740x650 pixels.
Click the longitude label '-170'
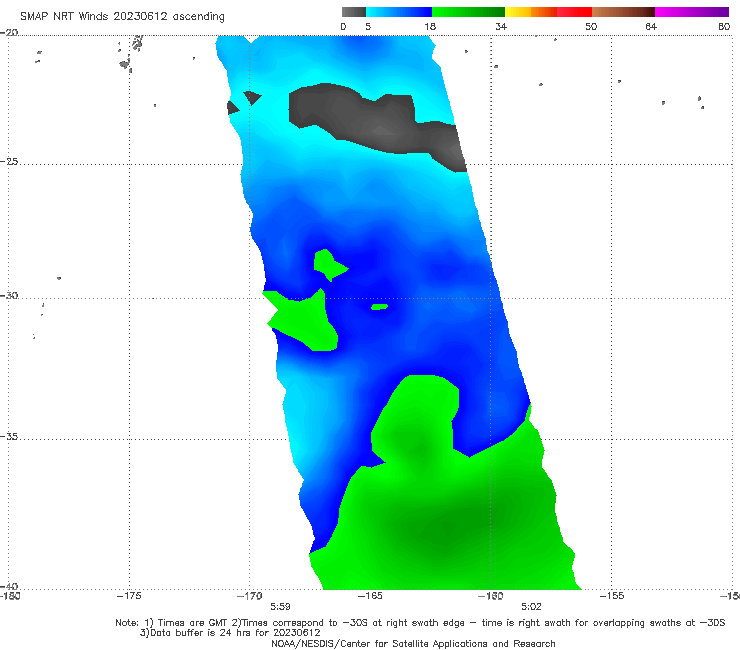coord(249,596)
